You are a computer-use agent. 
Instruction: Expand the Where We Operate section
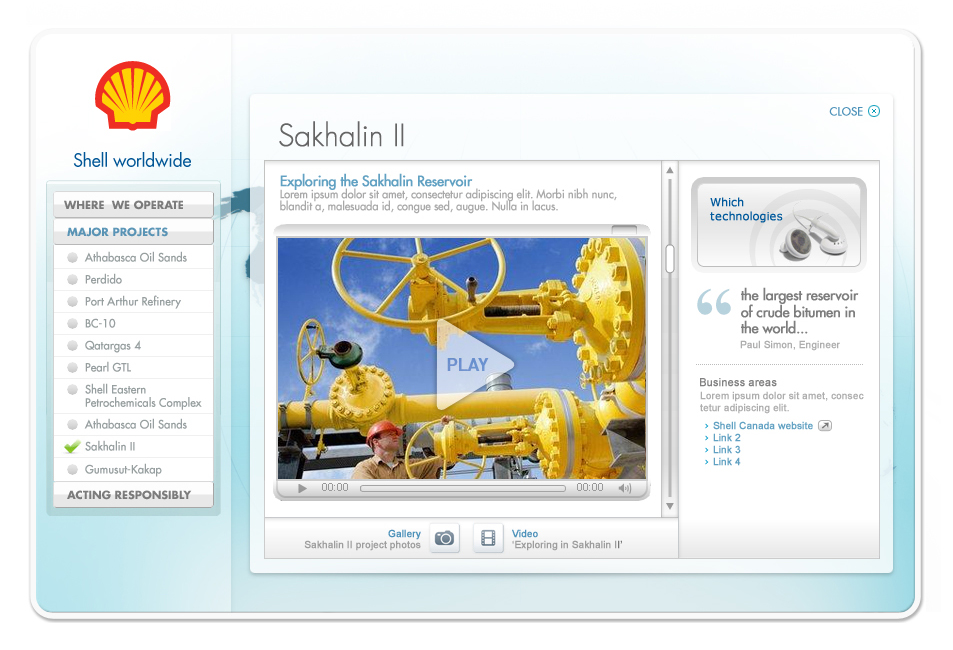point(133,205)
